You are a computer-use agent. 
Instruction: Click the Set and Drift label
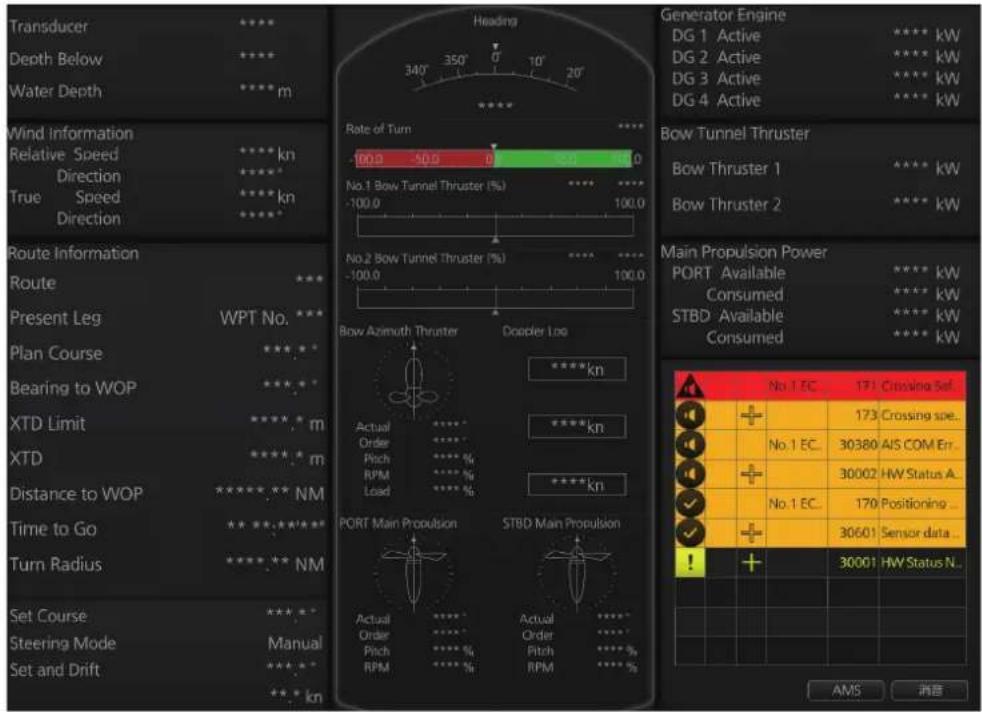pyautogui.click(x=54, y=670)
